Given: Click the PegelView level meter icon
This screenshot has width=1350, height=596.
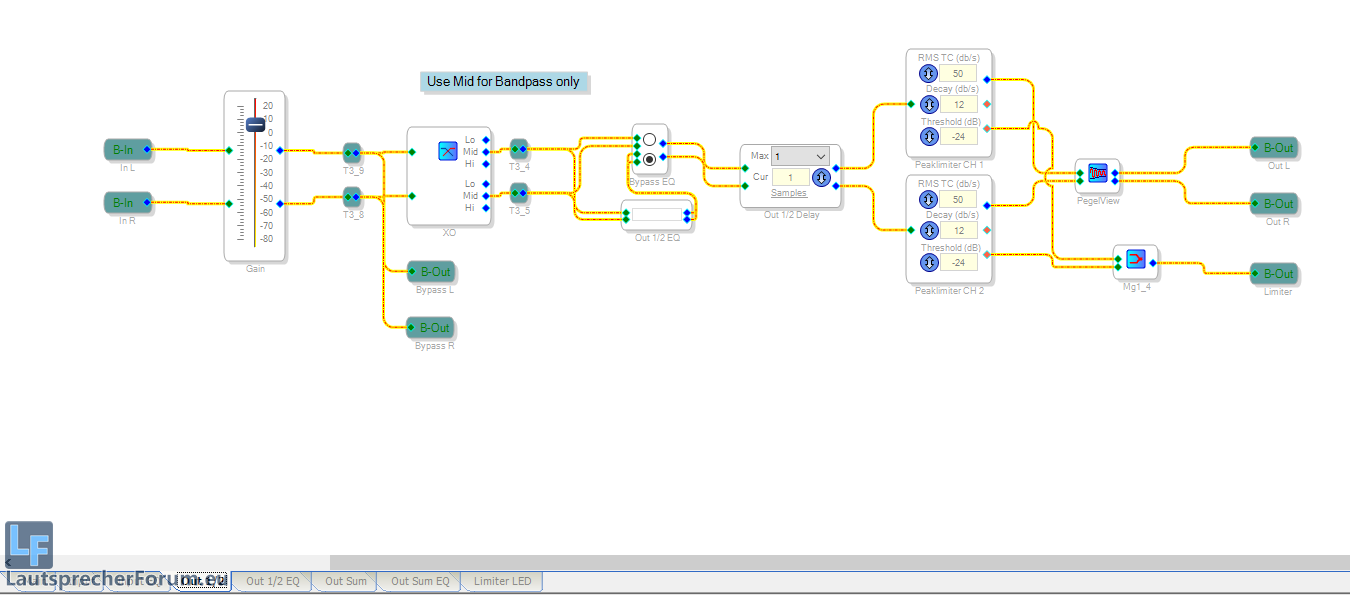Looking at the screenshot, I should 1097,173.
